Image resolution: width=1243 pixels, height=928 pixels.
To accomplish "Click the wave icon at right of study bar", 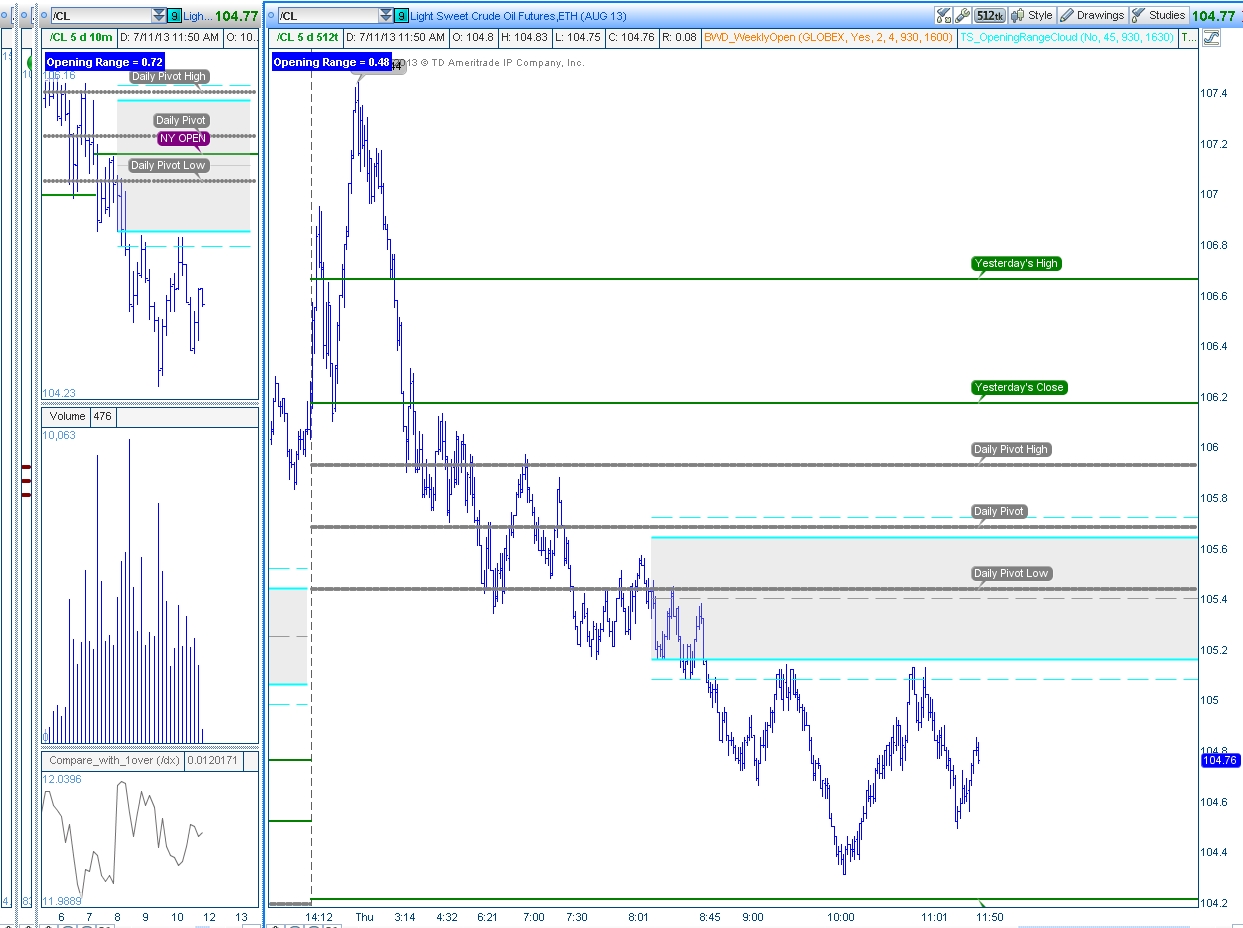I will (x=1212, y=38).
